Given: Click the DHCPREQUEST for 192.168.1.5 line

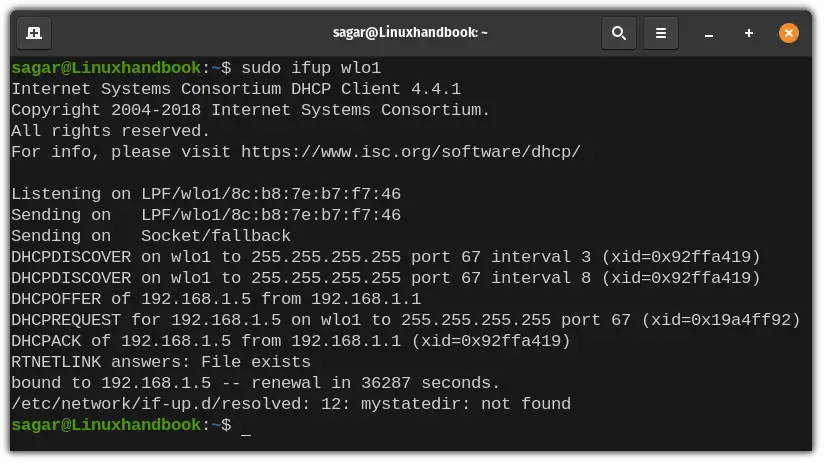Looking at the screenshot, I should click(406, 320).
